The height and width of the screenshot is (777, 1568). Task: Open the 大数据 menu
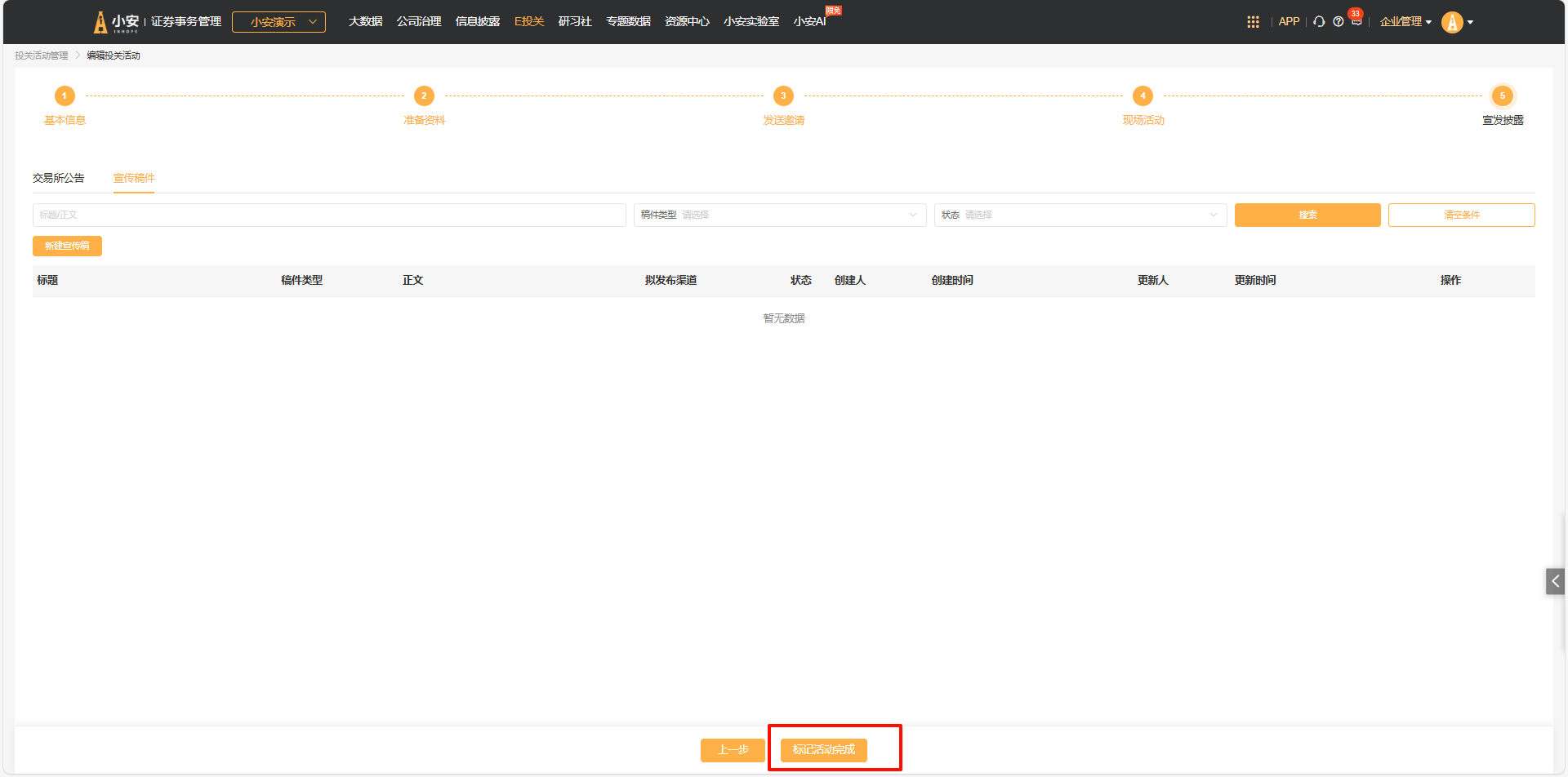[365, 22]
